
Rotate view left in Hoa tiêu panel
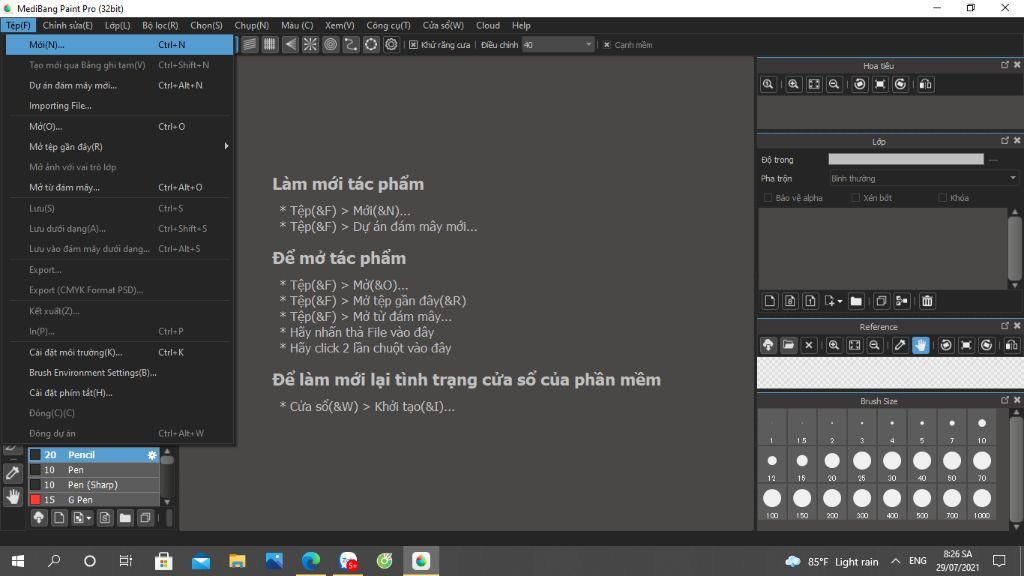point(860,84)
